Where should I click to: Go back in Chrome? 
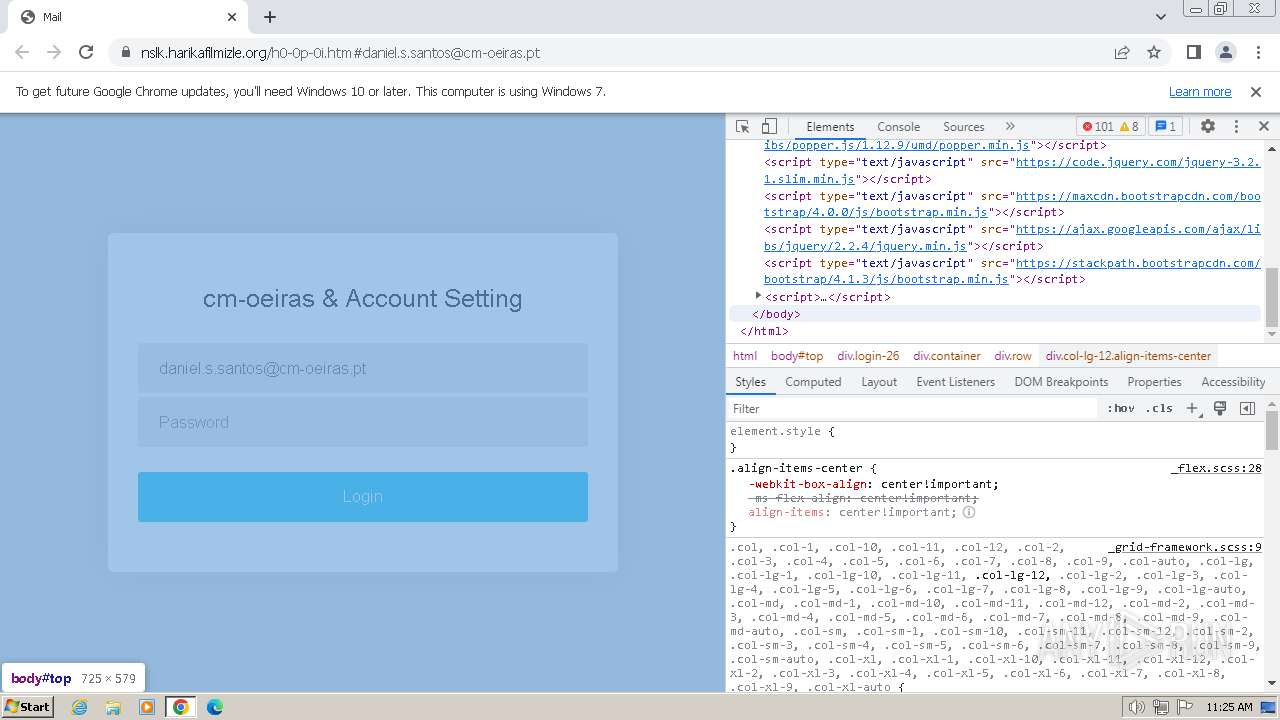tap(22, 52)
